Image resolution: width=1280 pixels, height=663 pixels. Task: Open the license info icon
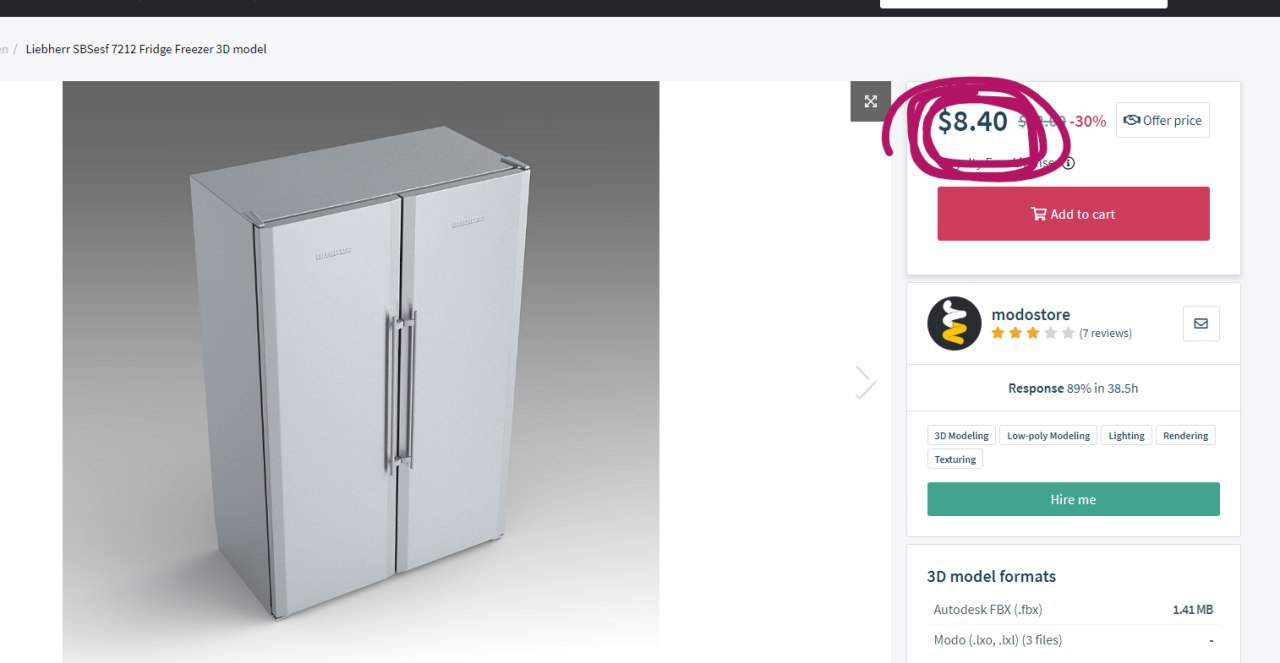click(1068, 163)
